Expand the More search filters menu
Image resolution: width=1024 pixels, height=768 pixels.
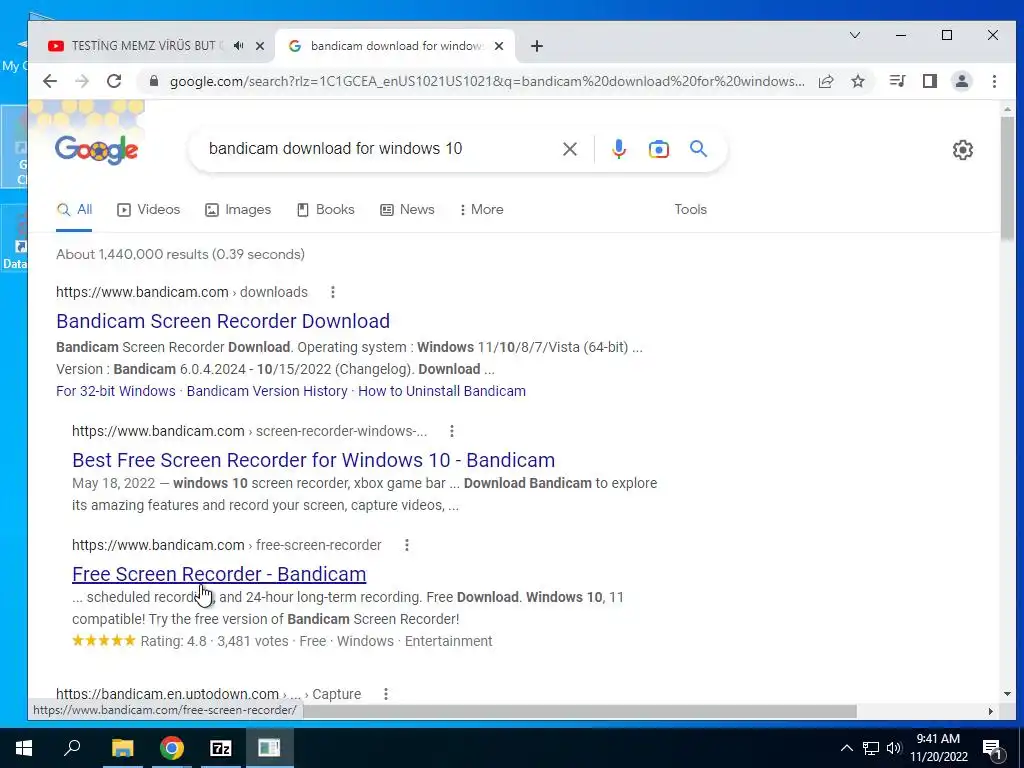(x=481, y=210)
